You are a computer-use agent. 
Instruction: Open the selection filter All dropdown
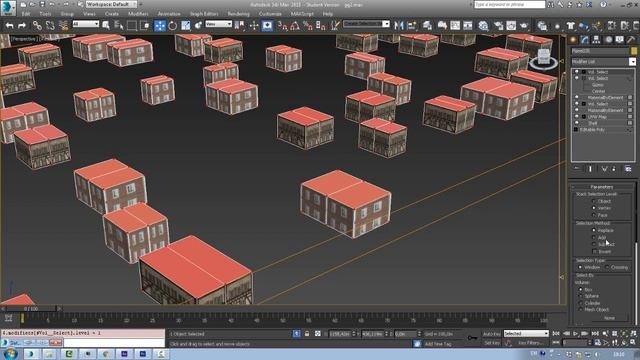(x=86, y=24)
